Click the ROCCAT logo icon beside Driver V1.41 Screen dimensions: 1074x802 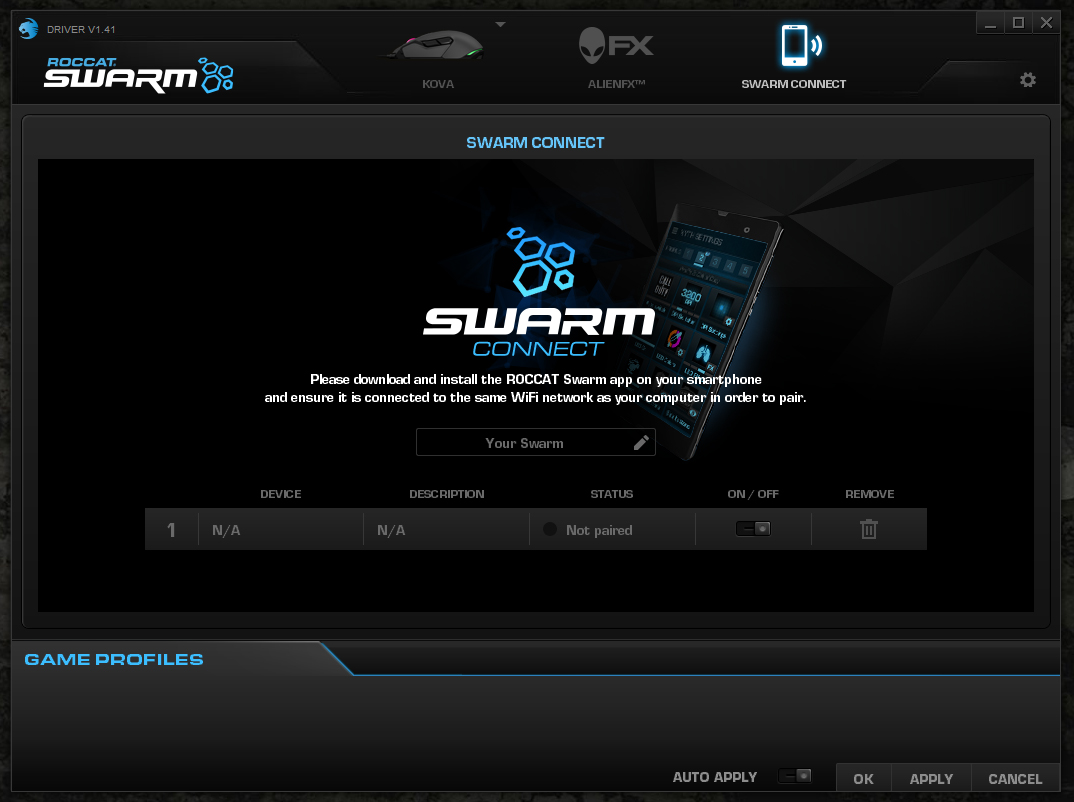click(29, 29)
